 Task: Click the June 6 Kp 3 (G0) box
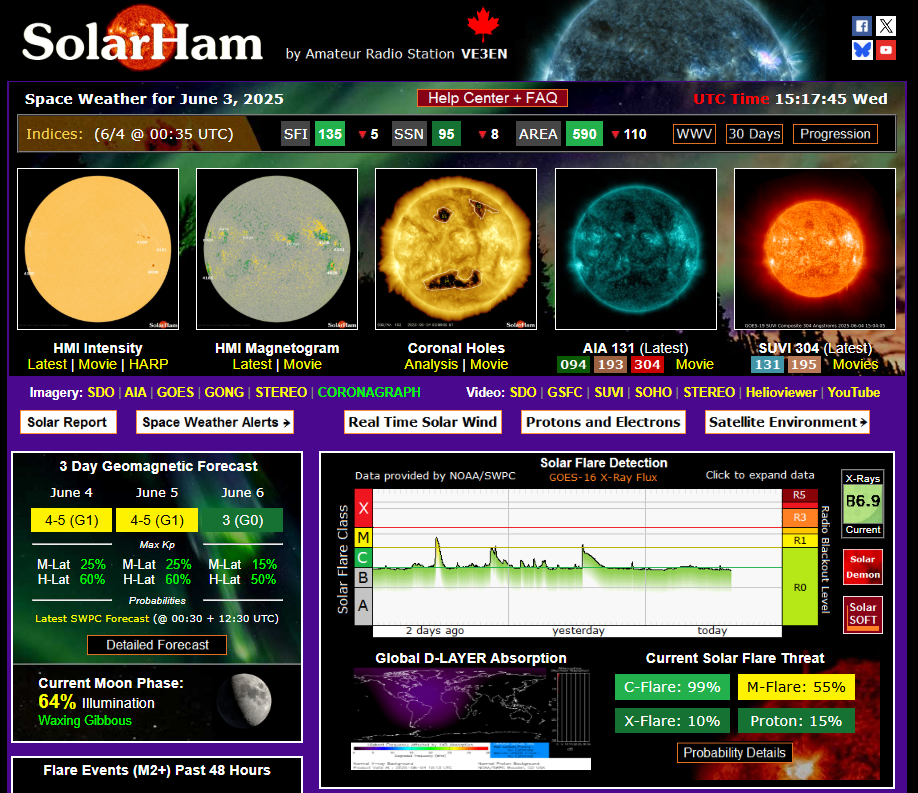click(x=242, y=520)
